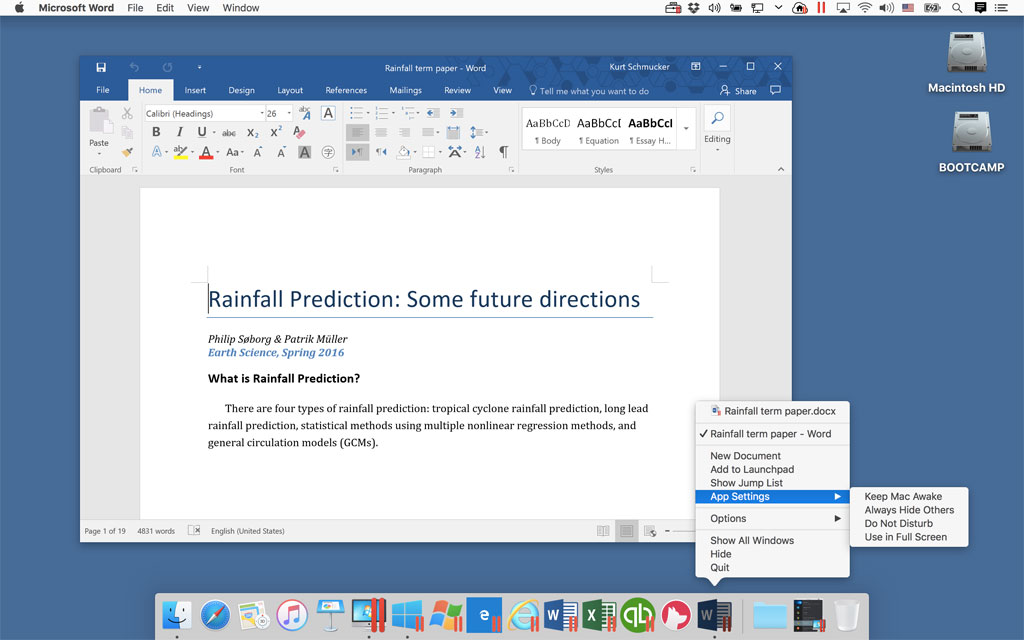Select App Settings in the Dock menu
Image resolution: width=1024 pixels, height=640 pixels.
pyautogui.click(x=772, y=496)
